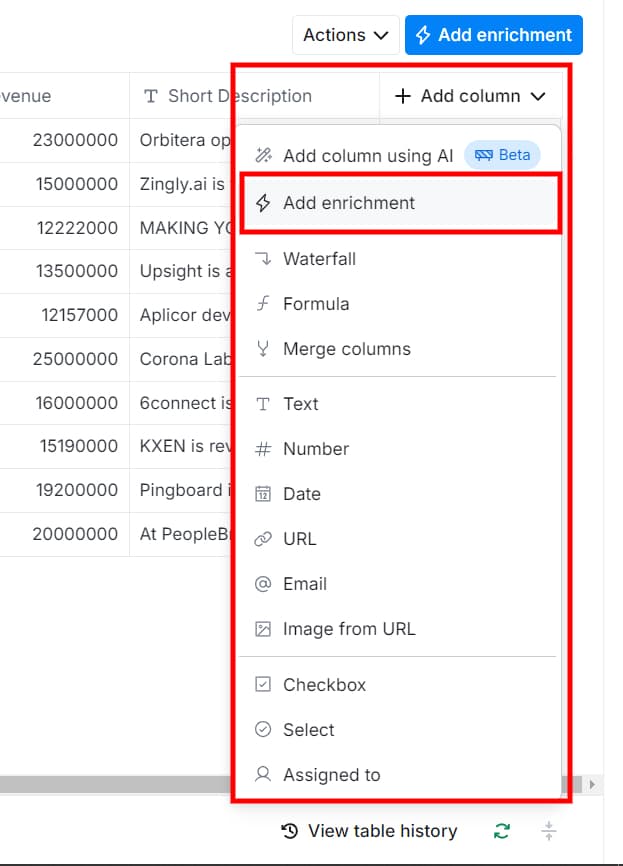Click the row height adjustment icon
Screen dimensions: 623x866
pos(549,831)
